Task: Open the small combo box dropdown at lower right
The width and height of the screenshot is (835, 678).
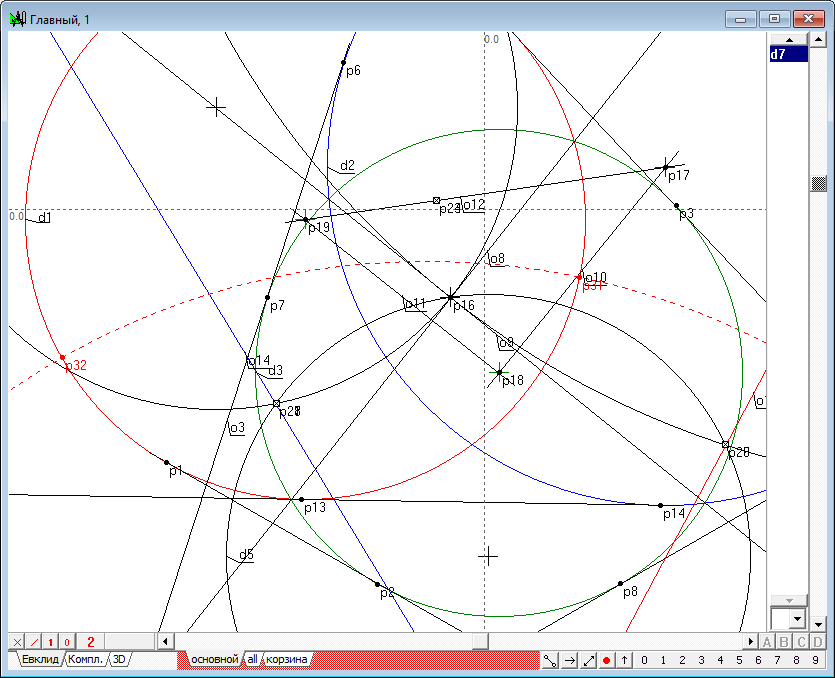Action: coord(797,619)
